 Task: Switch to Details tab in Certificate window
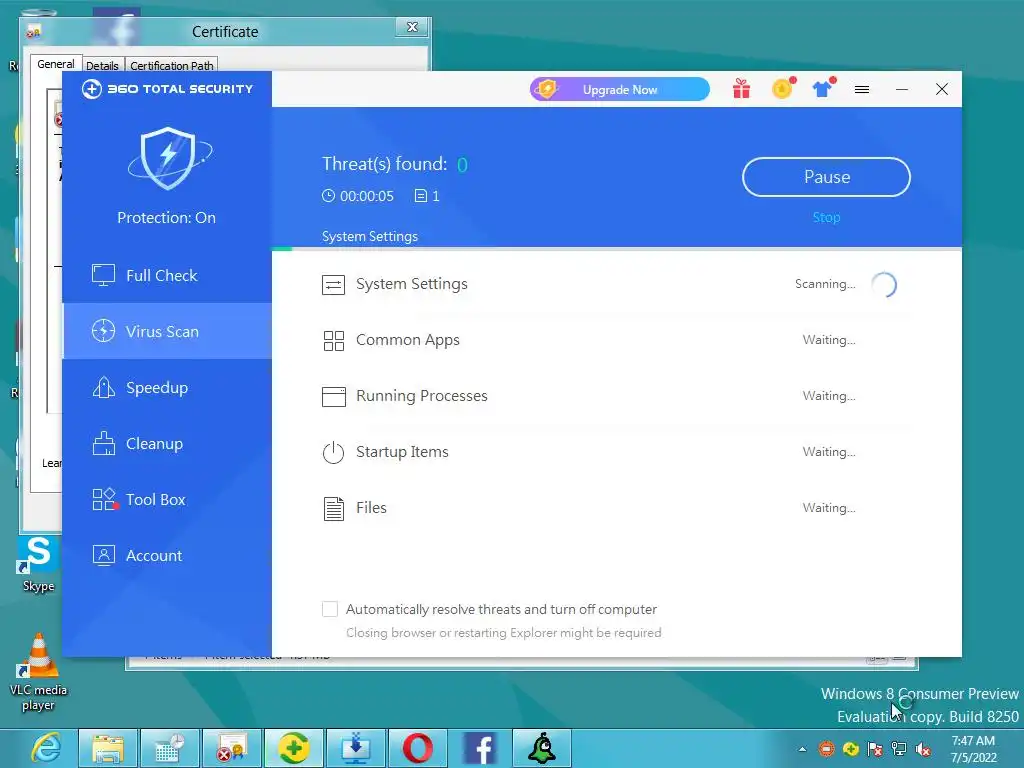pos(103,65)
